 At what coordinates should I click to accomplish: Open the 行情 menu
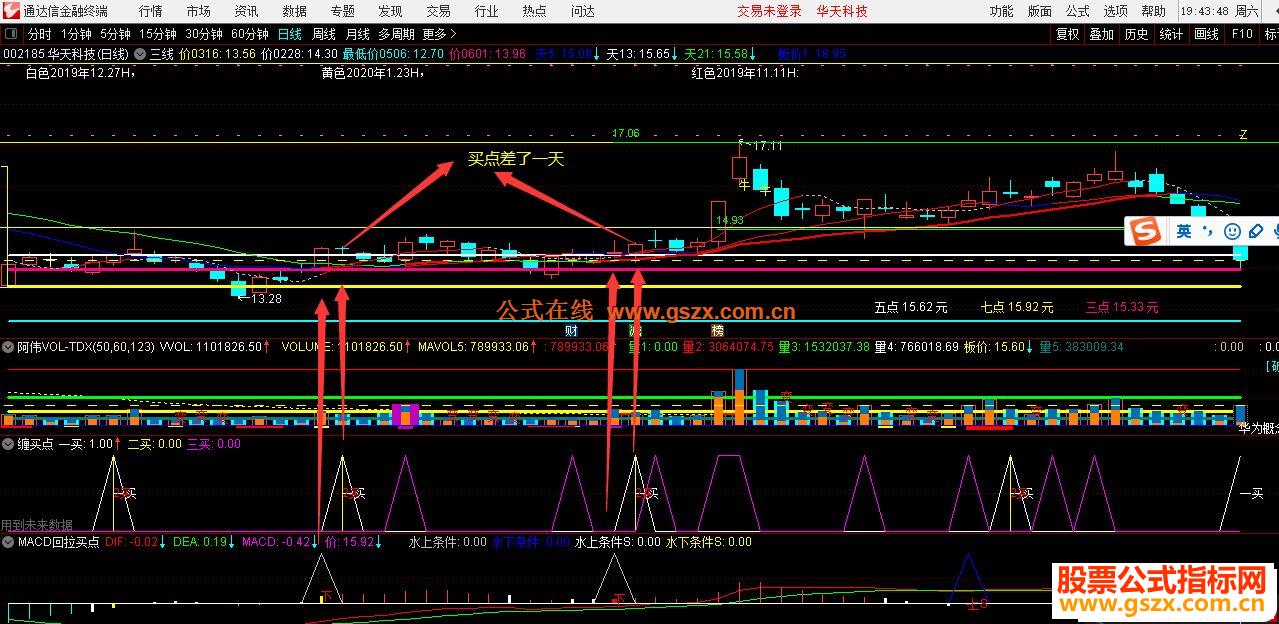click(x=151, y=11)
